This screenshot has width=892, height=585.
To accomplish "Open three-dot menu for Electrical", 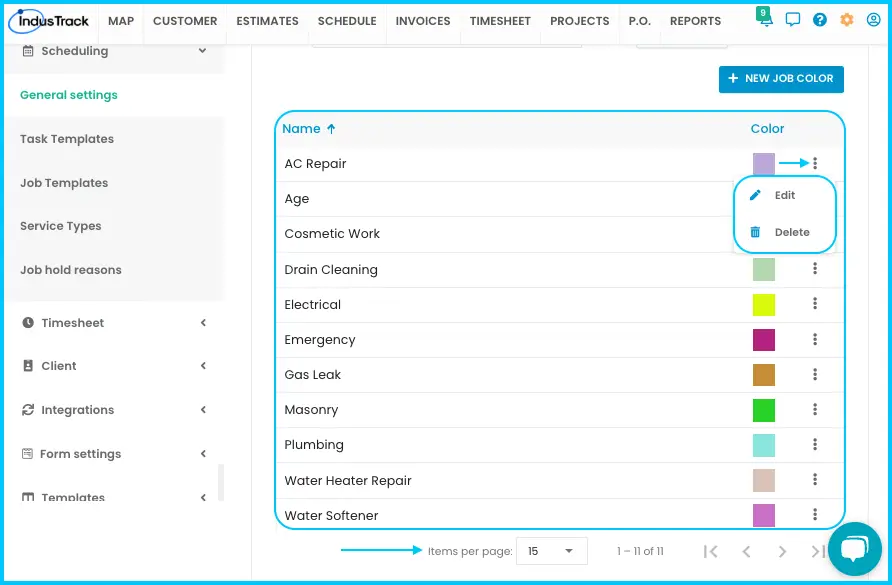I will coord(815,304).
